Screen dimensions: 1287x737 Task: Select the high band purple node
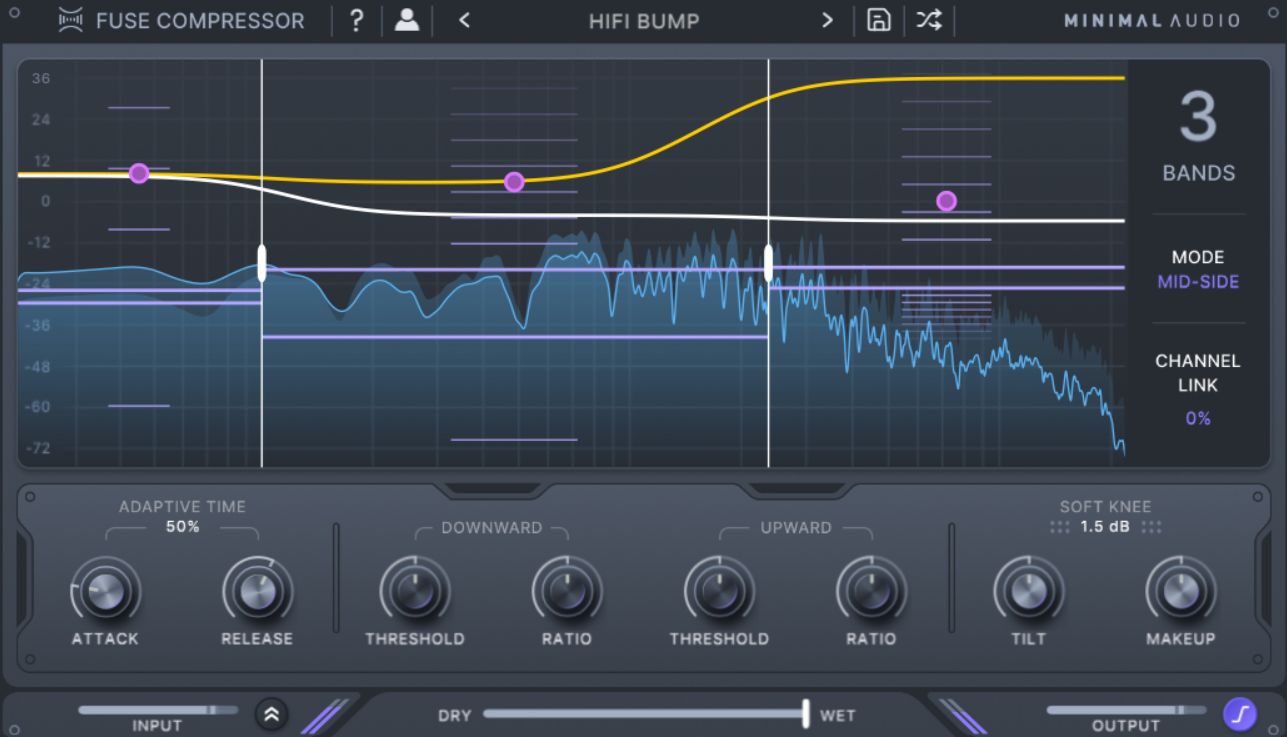click(x=946, y=201)
